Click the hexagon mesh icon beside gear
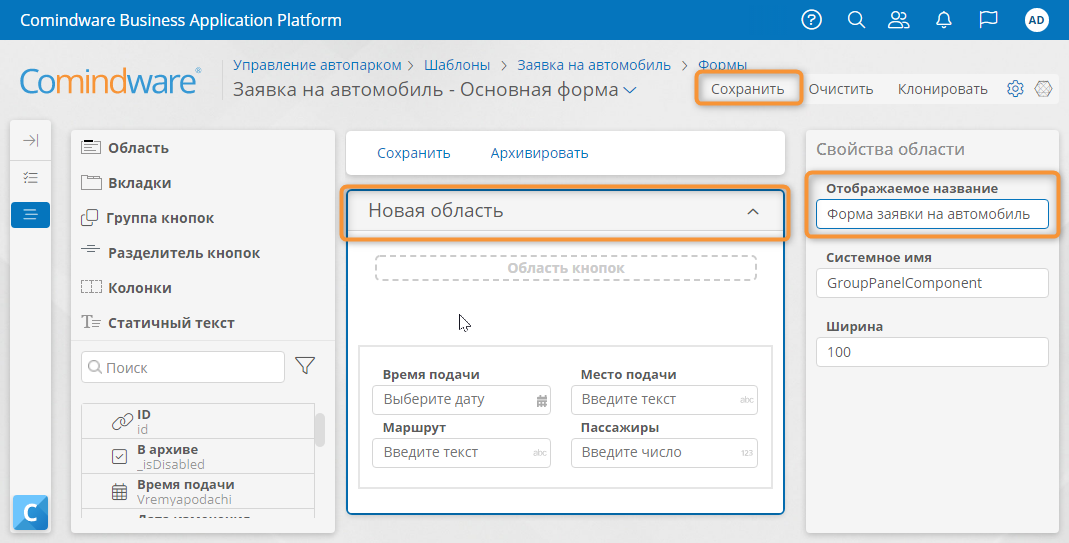Image resolution: width=1069 pixels, height=543 pixels. (x=1043, y=89)
